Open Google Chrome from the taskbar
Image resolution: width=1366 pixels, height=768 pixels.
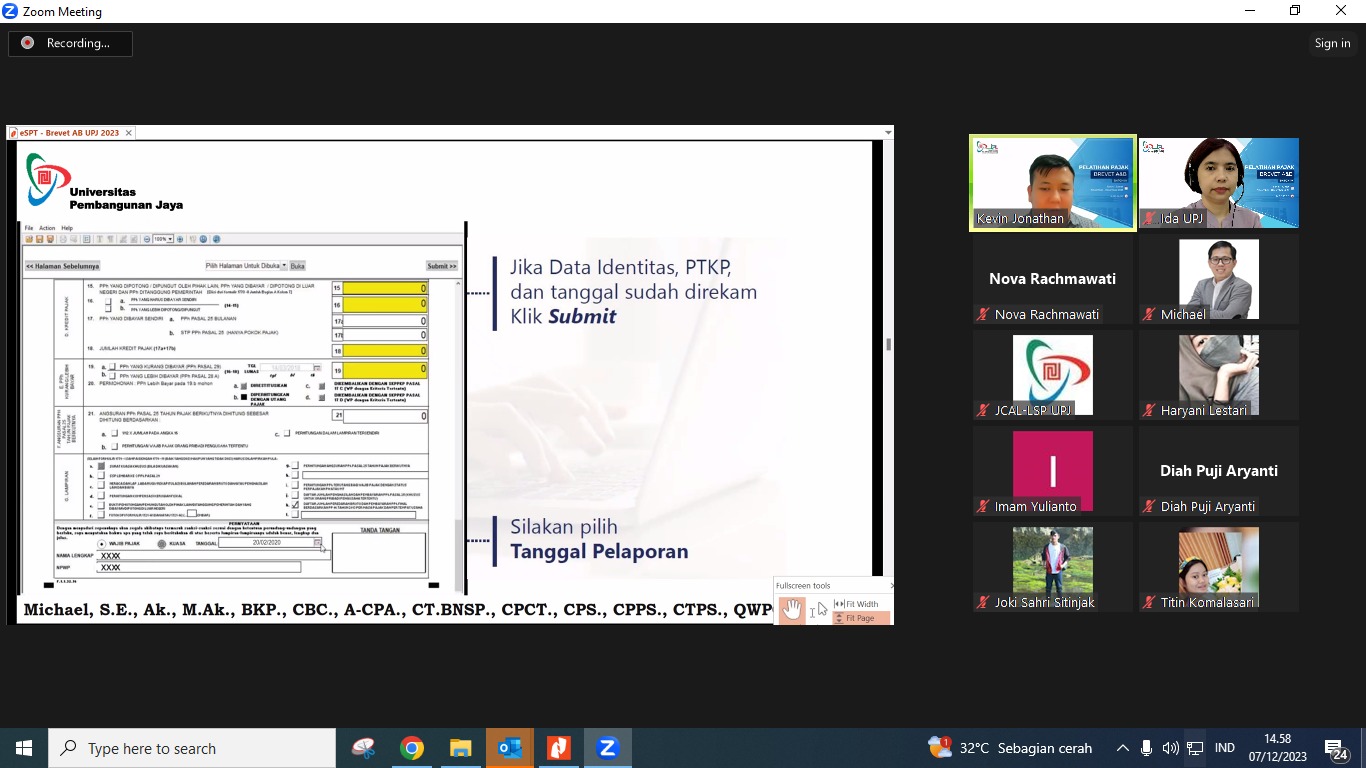click(412, 748)
